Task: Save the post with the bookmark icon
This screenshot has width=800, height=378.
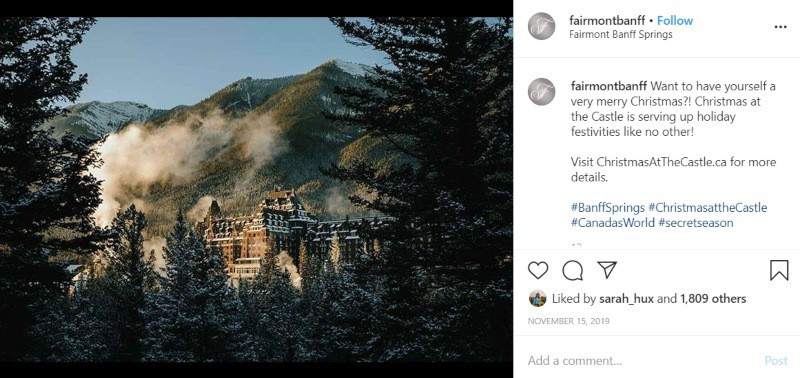Action: coord(779,270)
